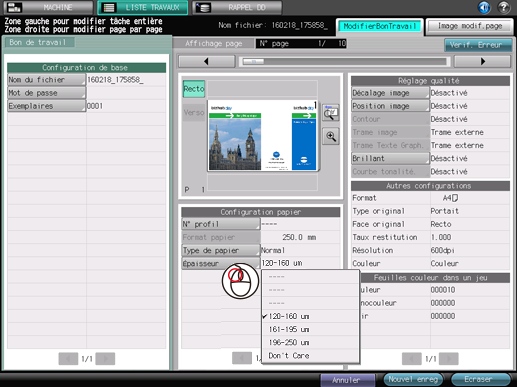Viewport: 517px width, 387px height.
Task: Click the file name value 160218_175858_
Action: pyautogui.click(x=115, y=80)
